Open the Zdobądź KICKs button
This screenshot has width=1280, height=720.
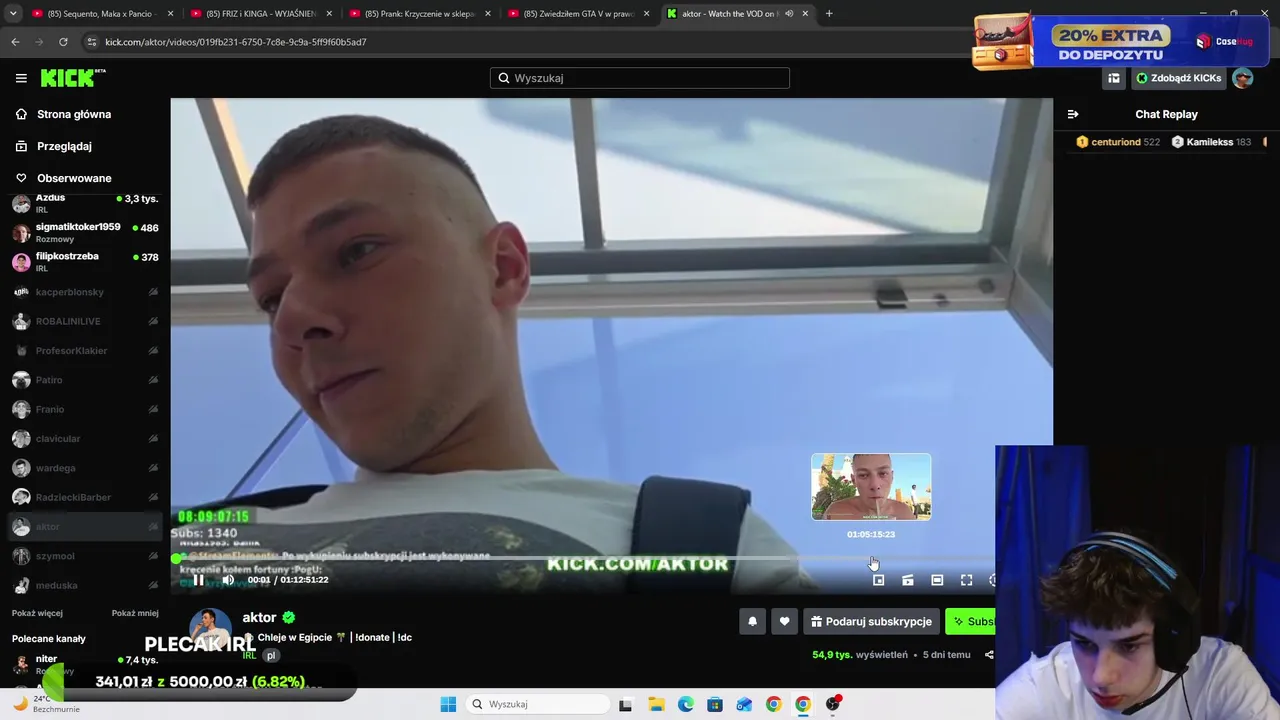coord(1179,78)
